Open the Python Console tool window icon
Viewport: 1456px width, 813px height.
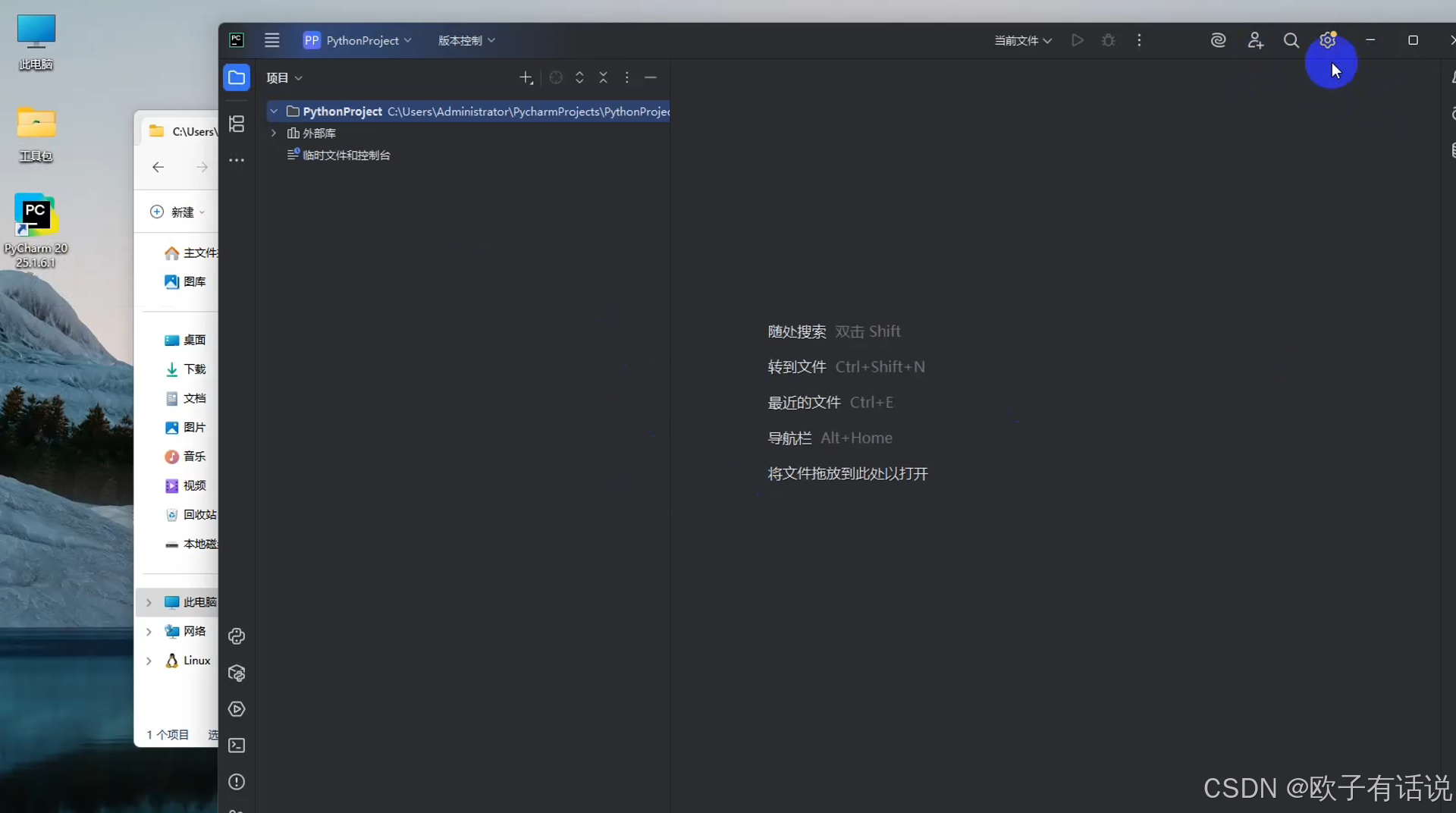(x=237, y=636)
